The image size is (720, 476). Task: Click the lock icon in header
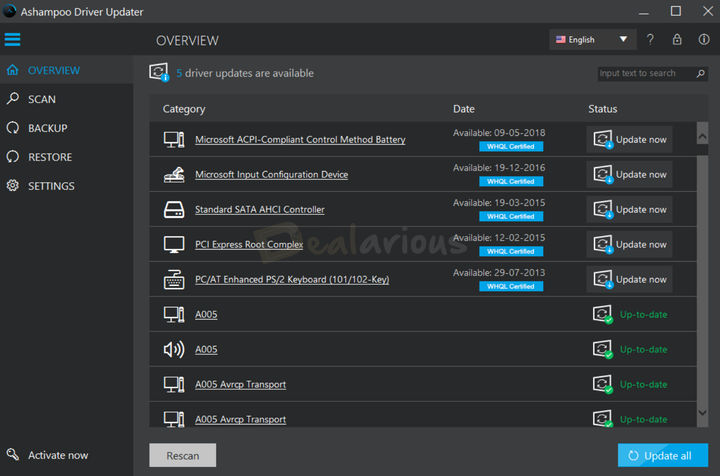coord(677,39)
